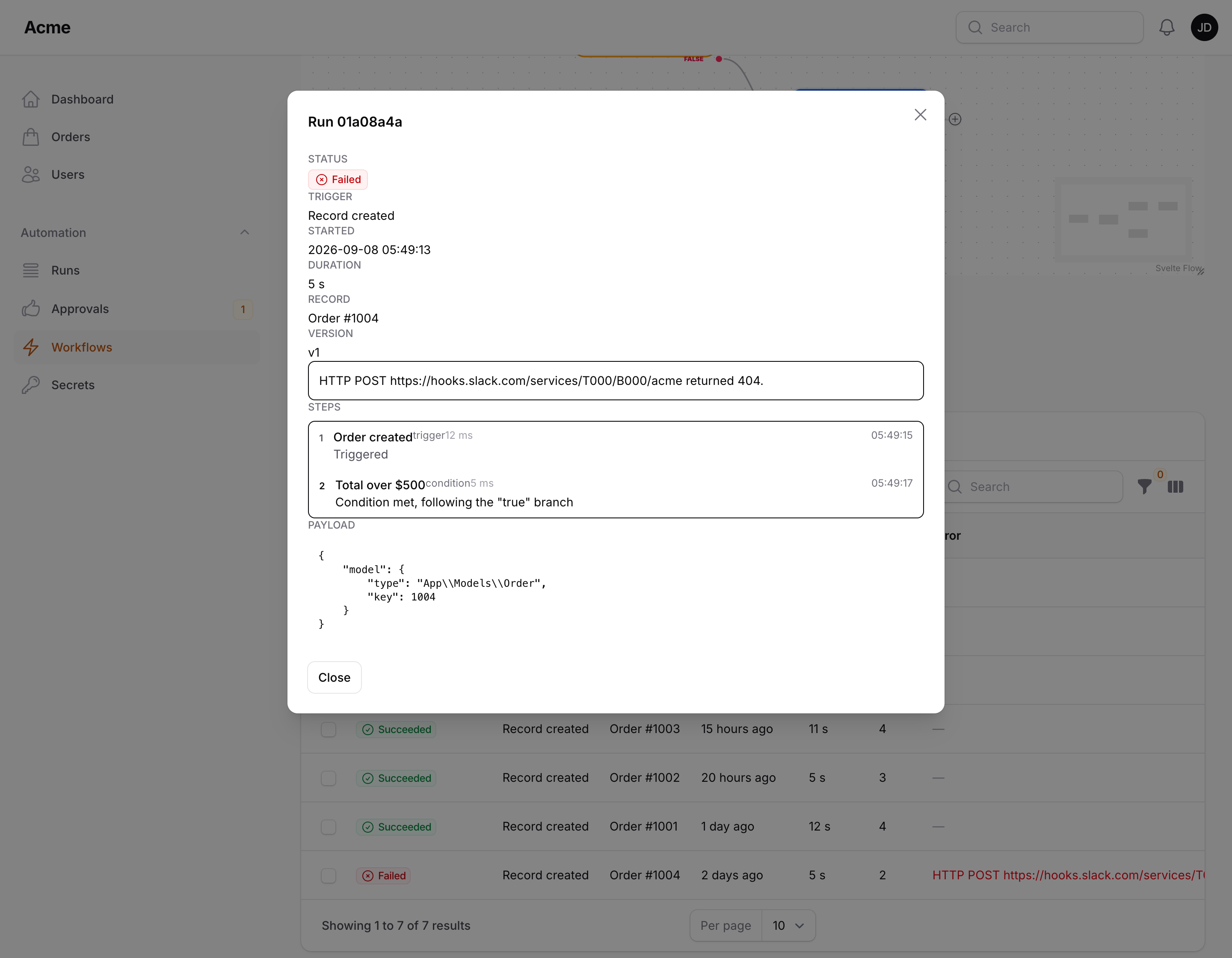
Task: Open the column toggle icon
Action: pos(1176,487)
